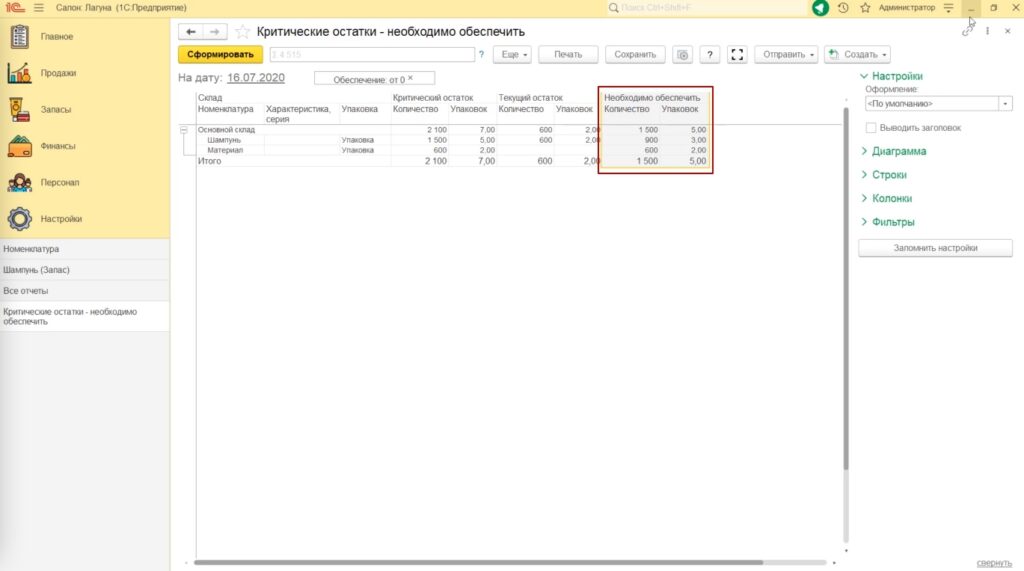The width and height of the screenshot is (1024, 571).
Task: Expand the Строки section
Action: click(x=884, y=175)
